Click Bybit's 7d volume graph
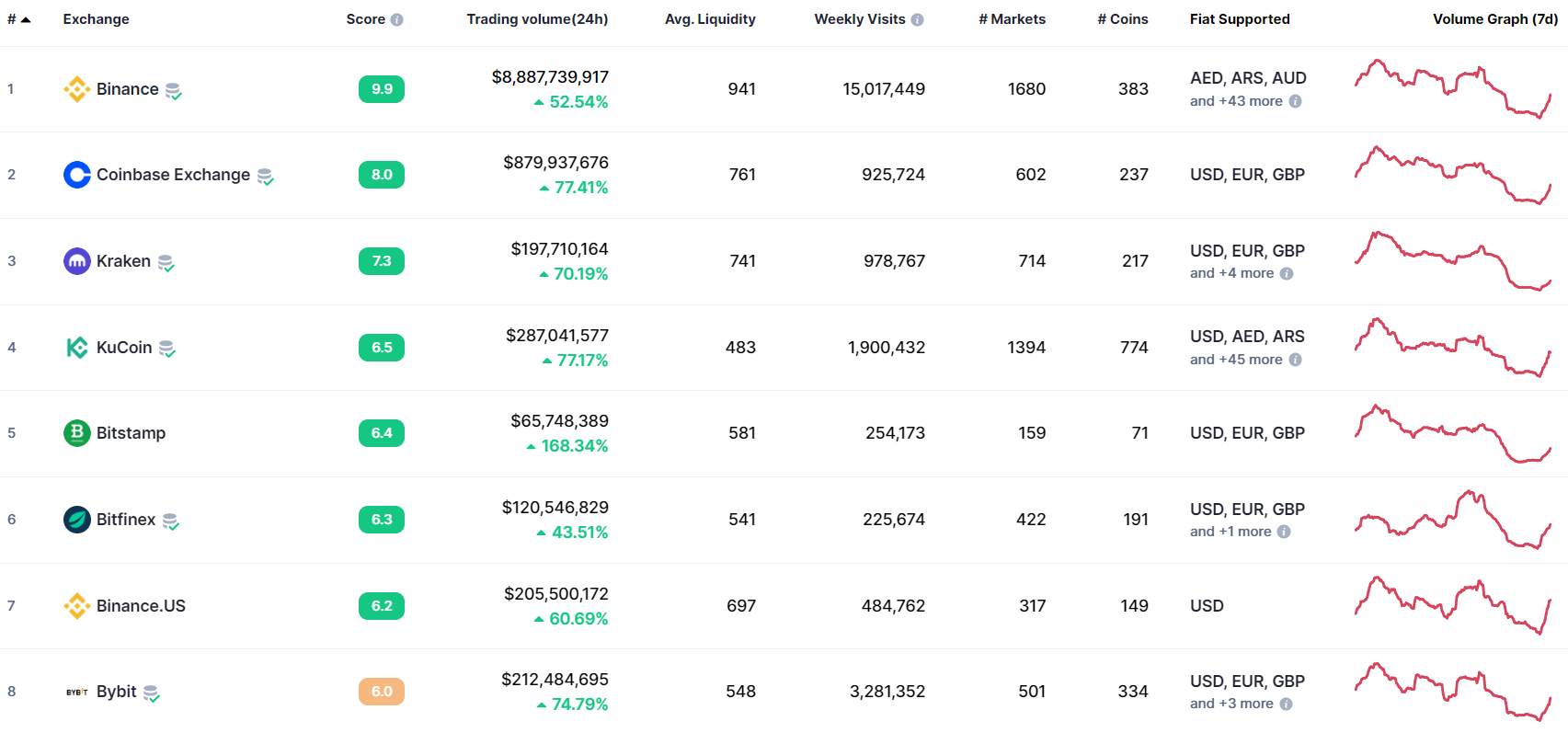The image size is (1568, 733). 1453,692
